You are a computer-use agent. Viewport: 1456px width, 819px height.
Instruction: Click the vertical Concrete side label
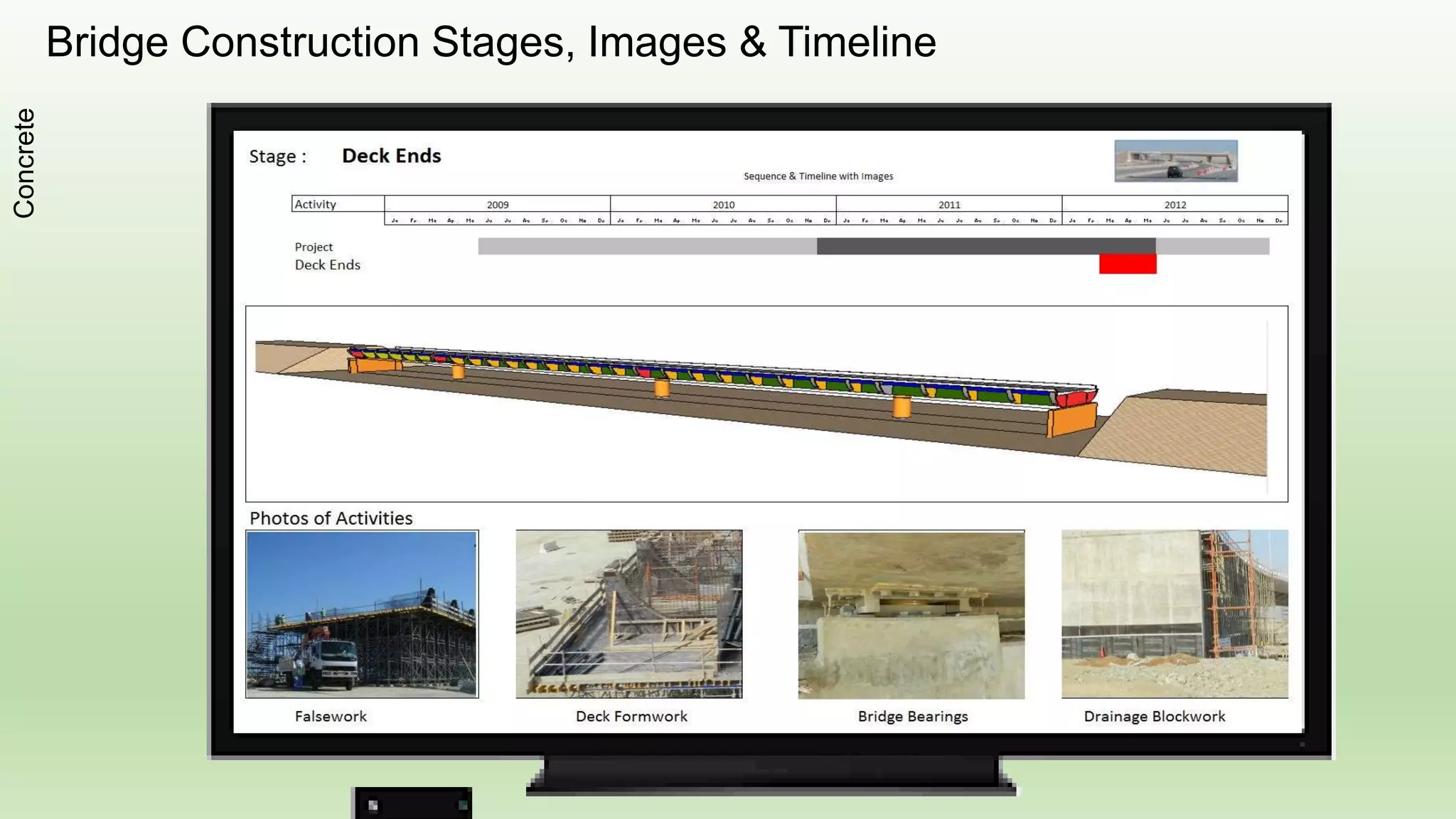24,163
